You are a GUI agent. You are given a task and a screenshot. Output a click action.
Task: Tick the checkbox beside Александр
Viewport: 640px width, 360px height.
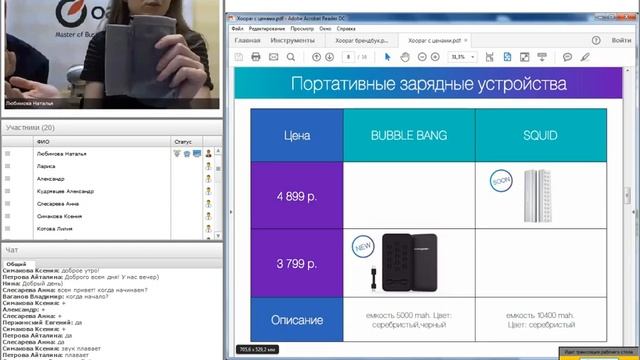coord(8,178)
